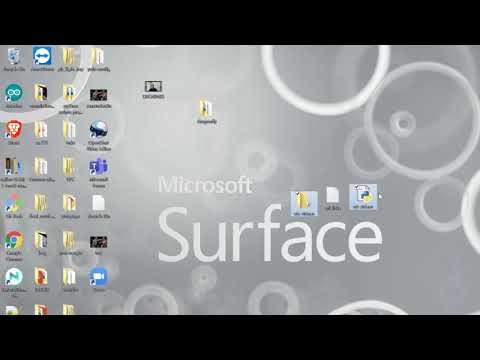Launch the Brave browser shortcut
The image size is (480, 360).
click(14, 132)
